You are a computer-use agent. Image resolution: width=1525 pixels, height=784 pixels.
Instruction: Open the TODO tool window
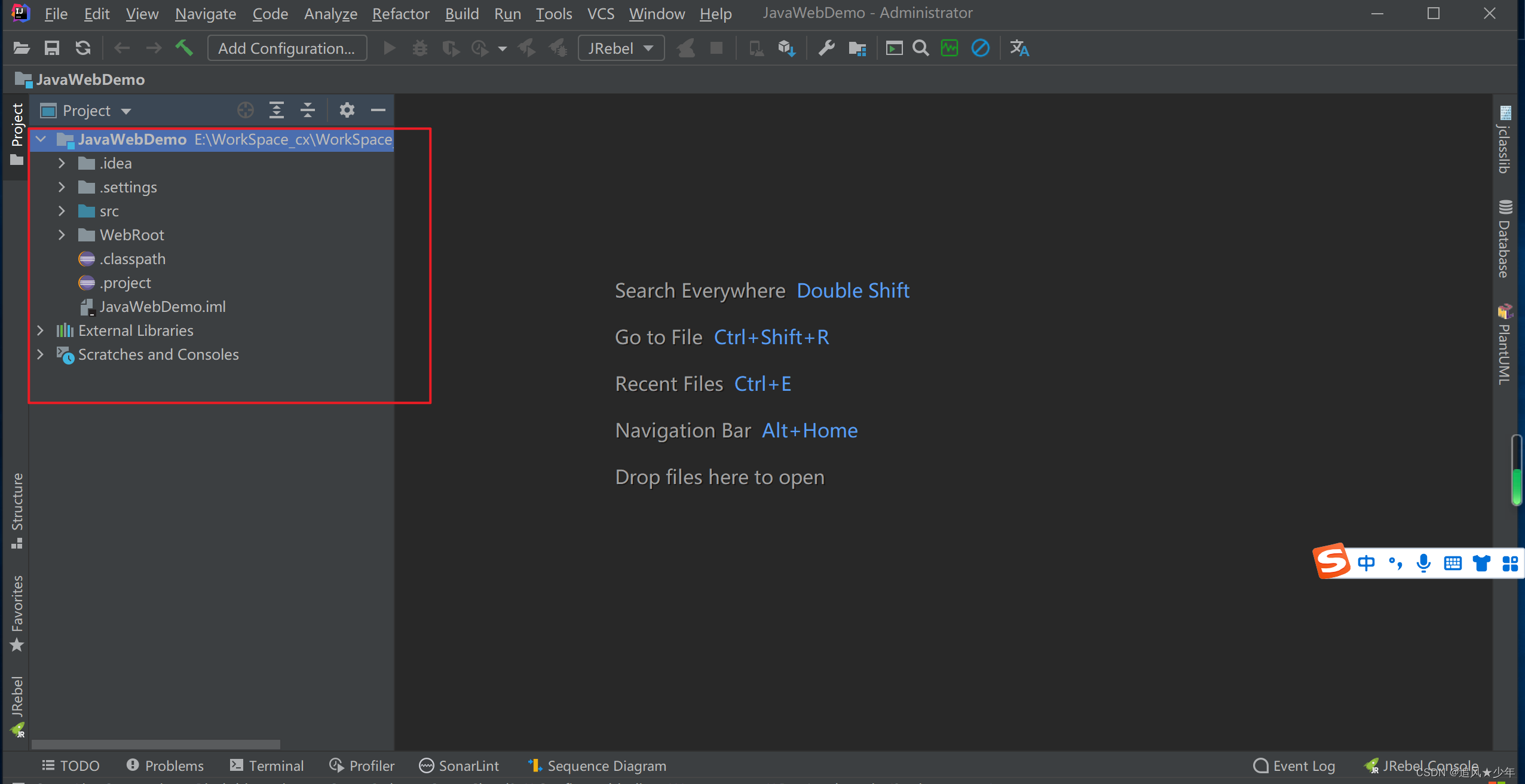[71, 765]
